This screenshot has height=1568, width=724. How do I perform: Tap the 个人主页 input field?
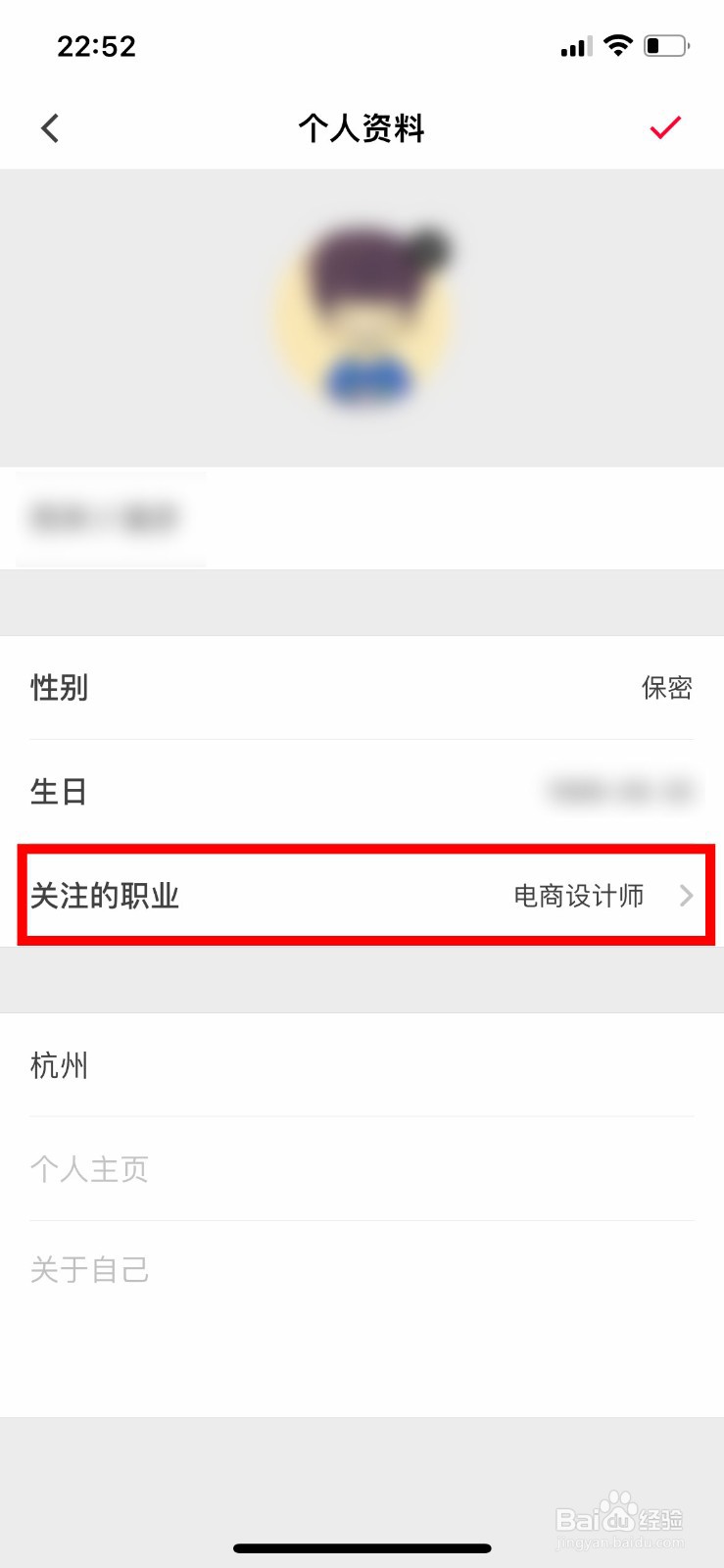362,1169
